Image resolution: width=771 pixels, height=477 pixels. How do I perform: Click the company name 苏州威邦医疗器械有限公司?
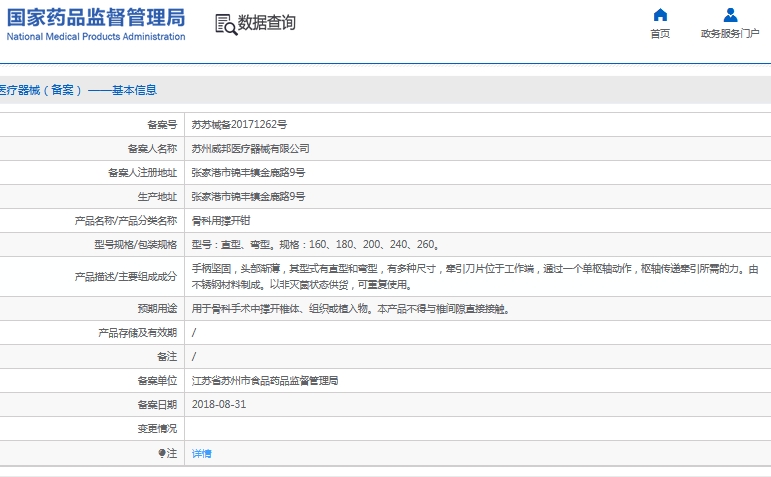click(x=250, y=149)
